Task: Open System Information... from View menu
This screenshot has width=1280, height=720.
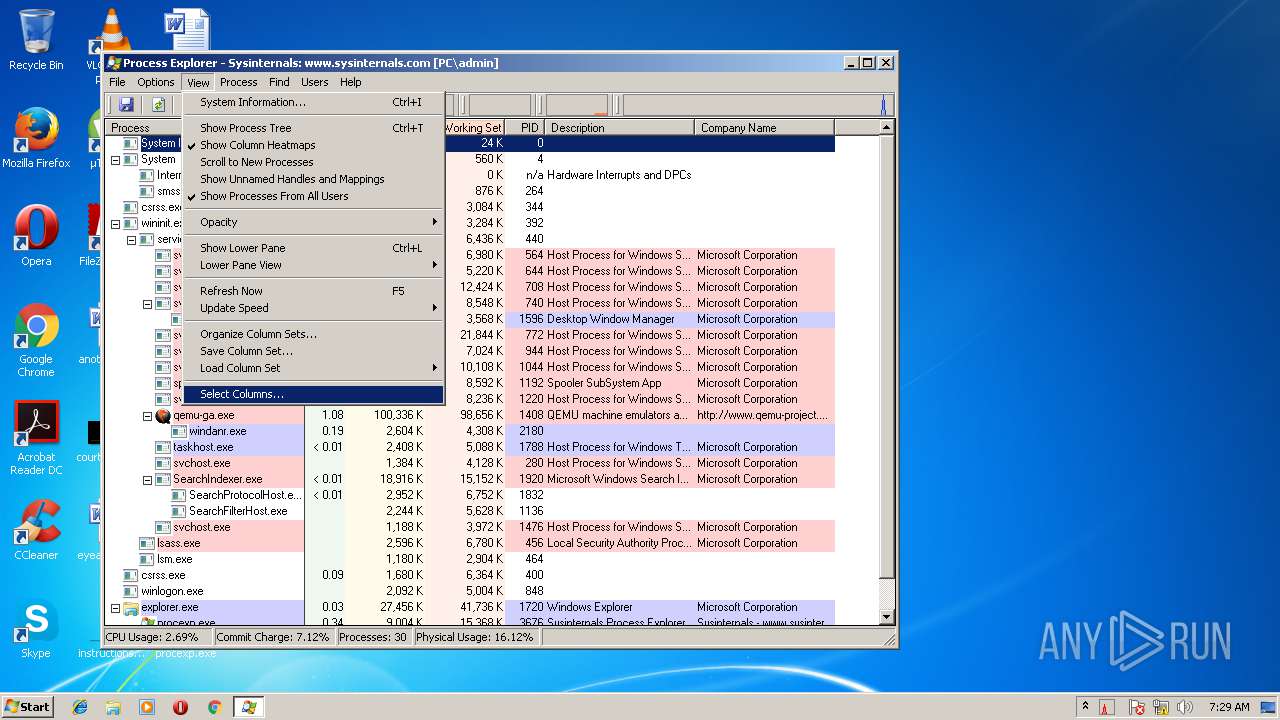Action: tap(313, 102)
